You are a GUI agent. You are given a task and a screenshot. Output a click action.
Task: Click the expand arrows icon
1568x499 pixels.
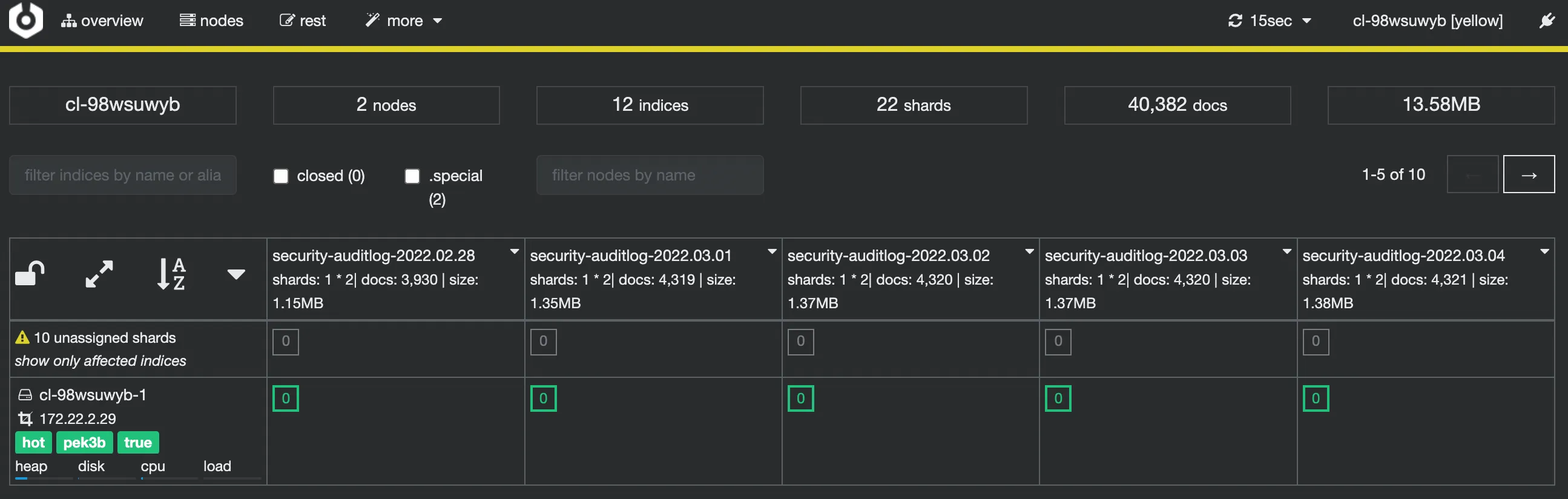coord(99,274)
